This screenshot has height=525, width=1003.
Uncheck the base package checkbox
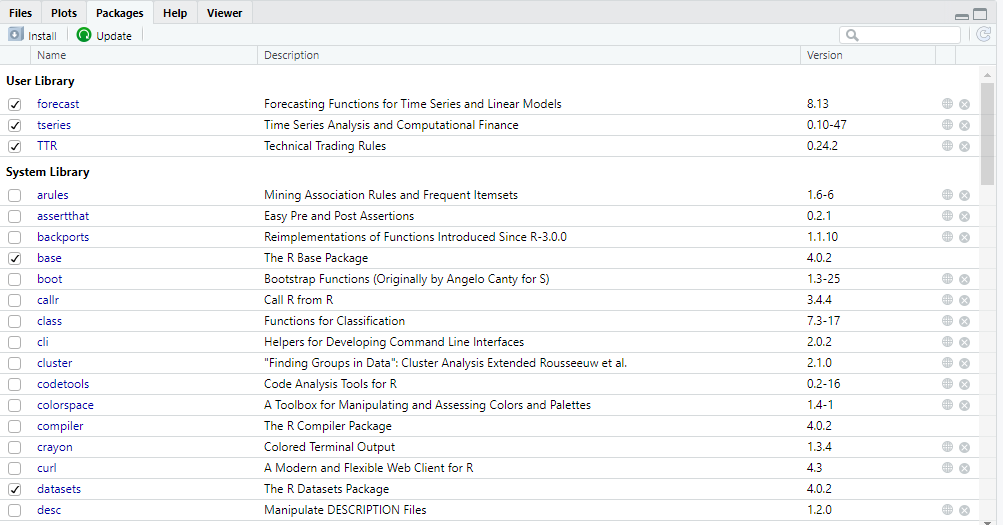coord(15,258)
